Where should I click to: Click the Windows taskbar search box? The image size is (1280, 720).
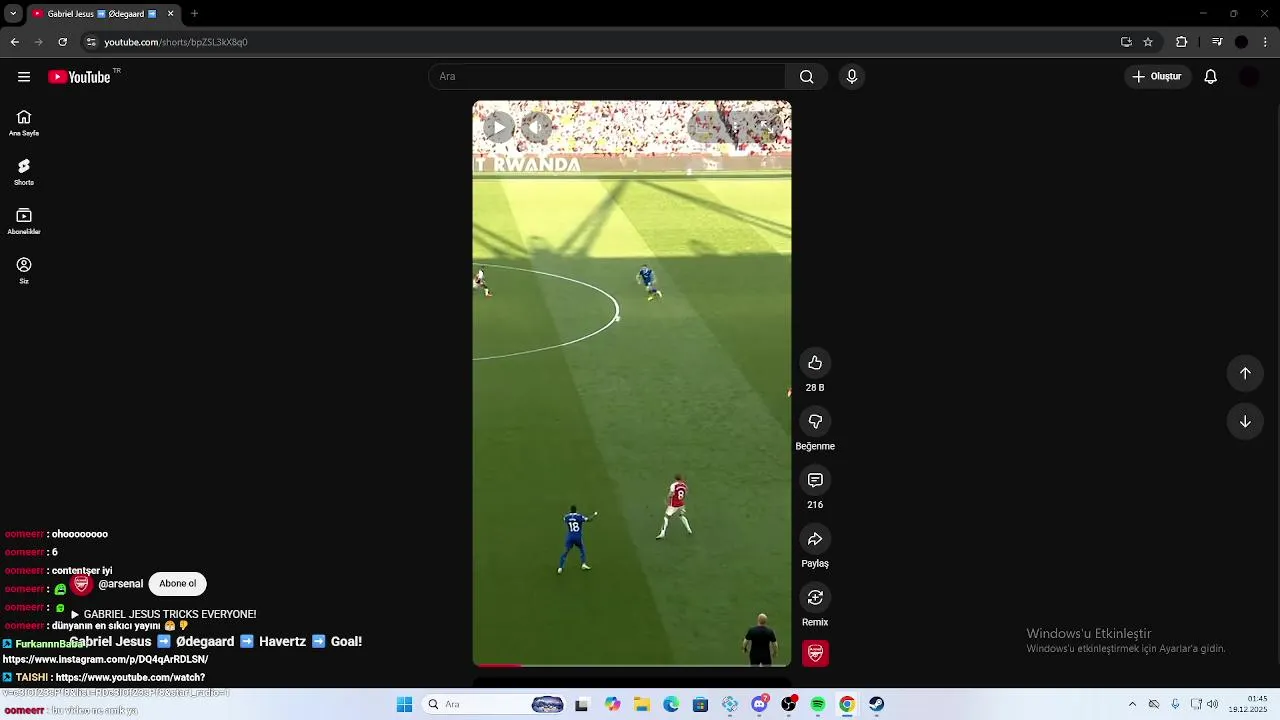(x=495, y=704)
